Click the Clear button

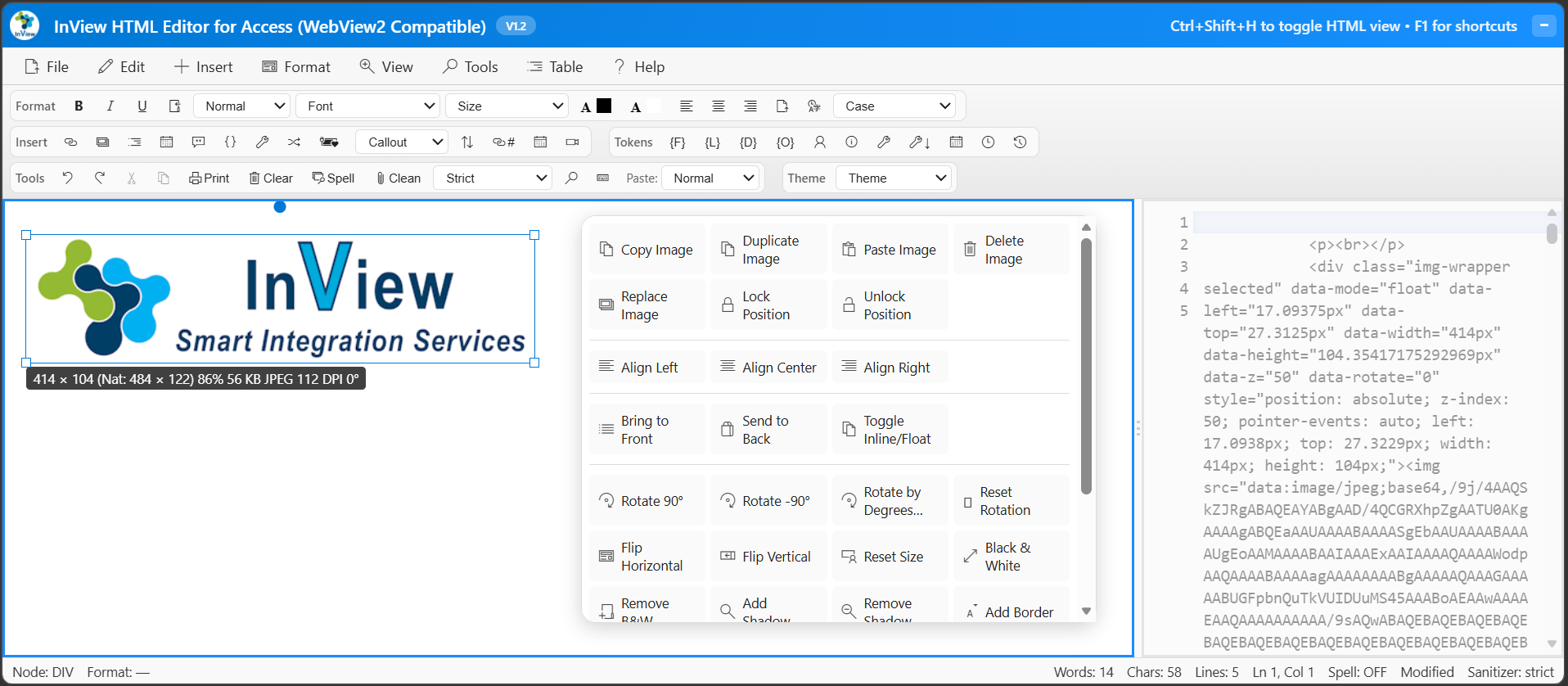click(x=271, y=178)
